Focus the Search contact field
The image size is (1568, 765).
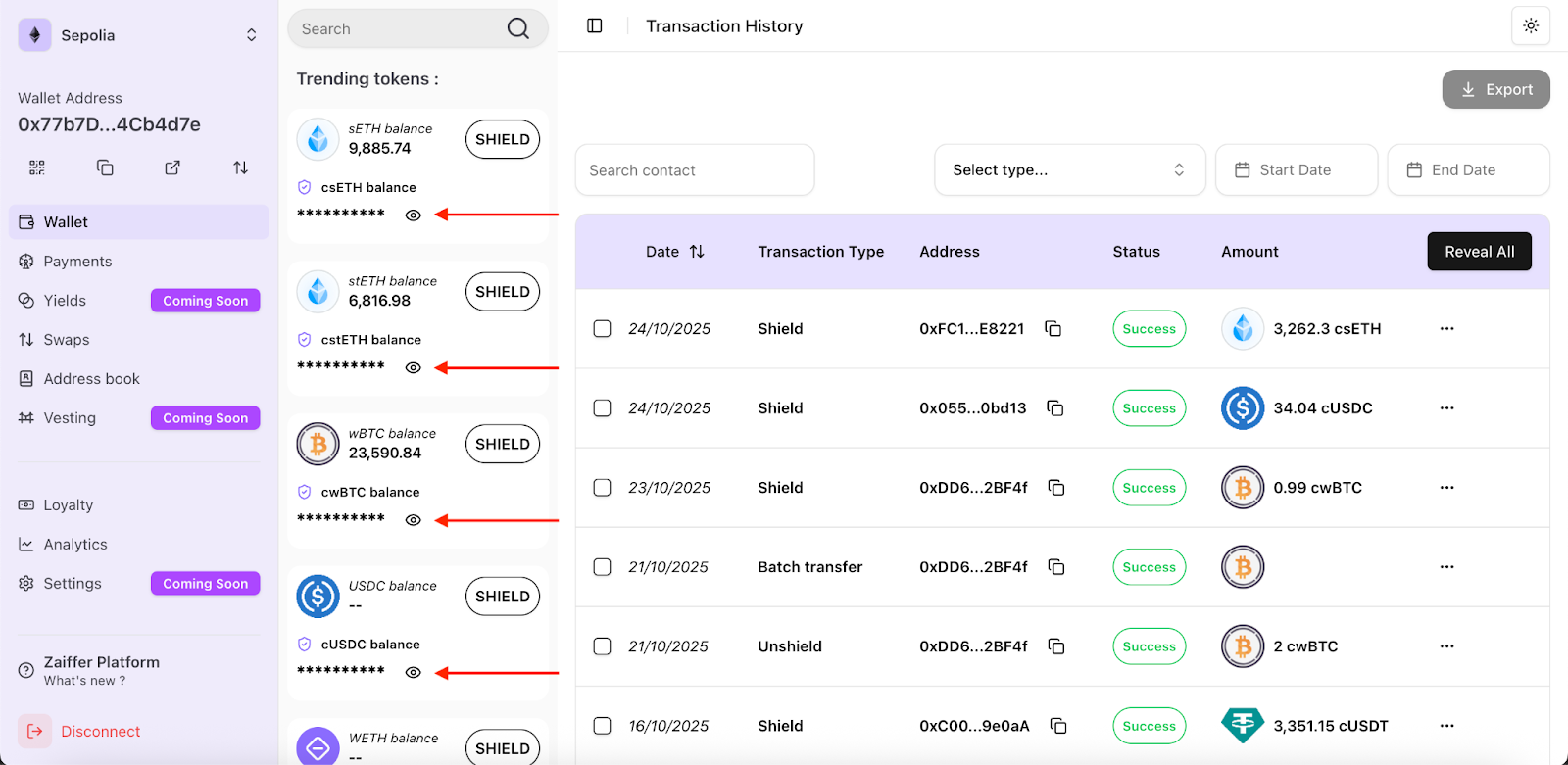click(695, 170)
